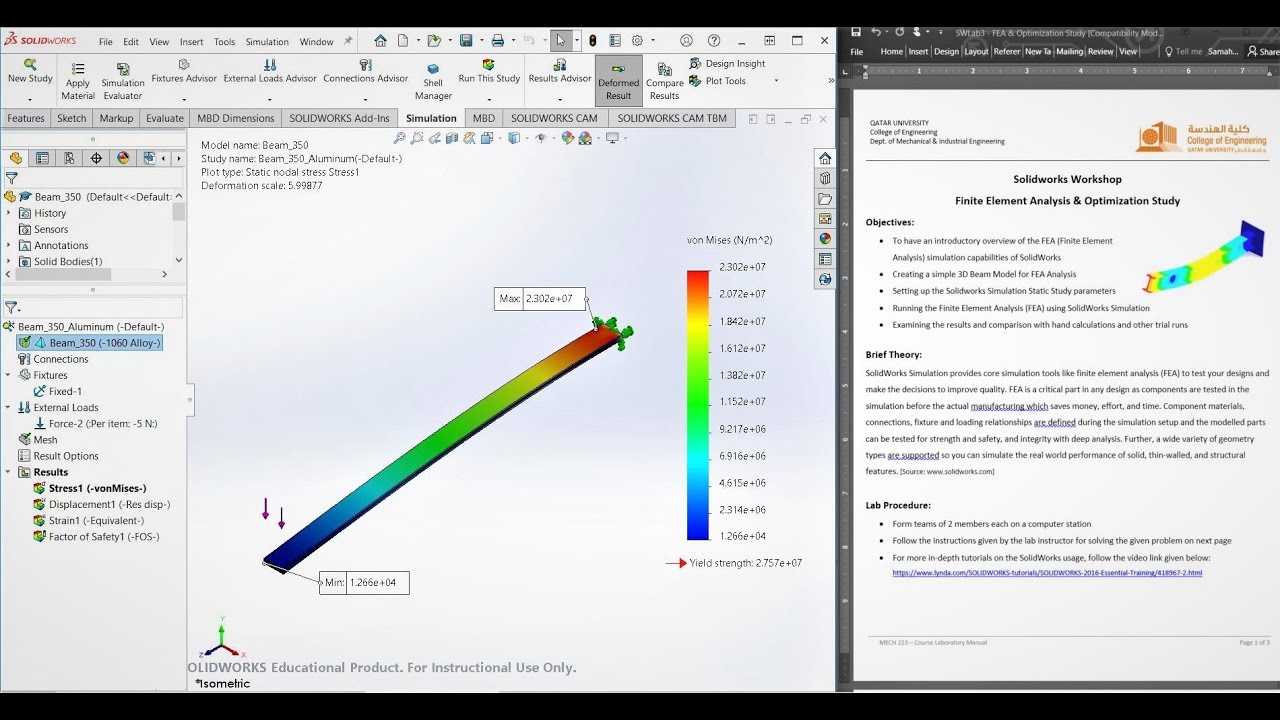1280x720 pixels.
Task: Expand the Annotations tree node
Action: coord(9,245)
